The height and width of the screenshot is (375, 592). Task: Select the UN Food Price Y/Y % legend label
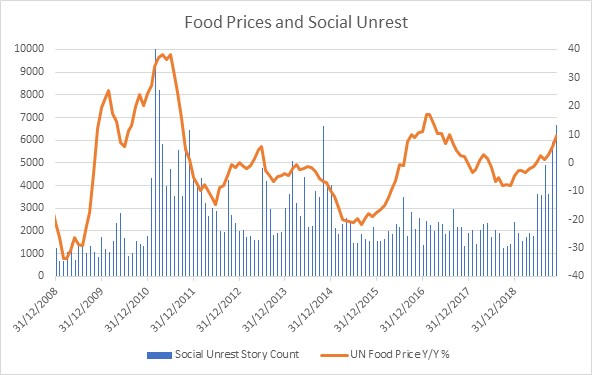click(x=400, y=354)
